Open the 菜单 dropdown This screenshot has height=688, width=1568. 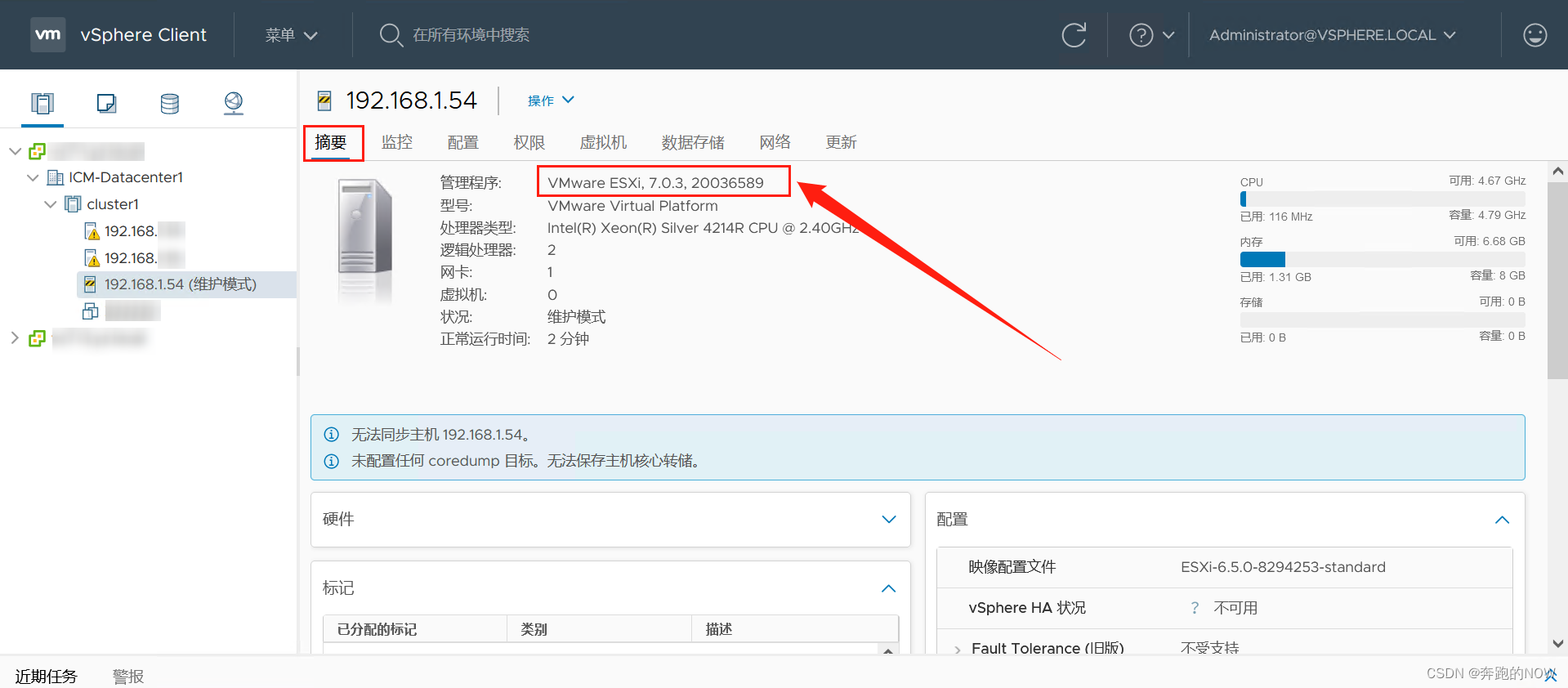pyautogui.click(x=291, y=35)
